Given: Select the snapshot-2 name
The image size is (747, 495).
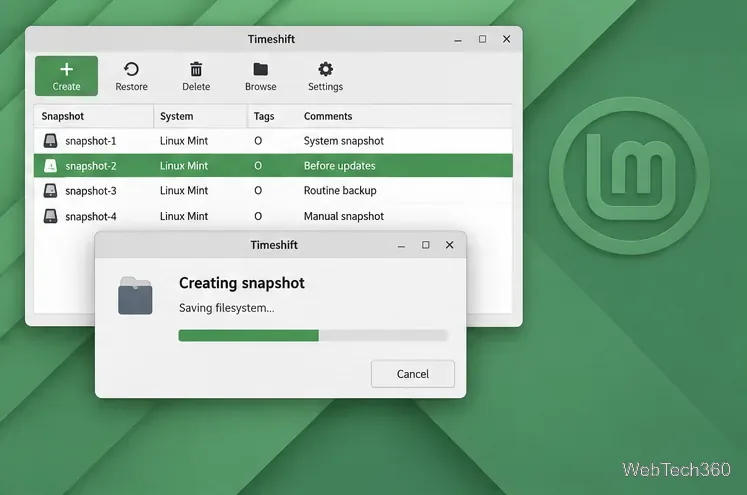Looking at the screenshot, I should pyautogui.click(x=91, y=166).
